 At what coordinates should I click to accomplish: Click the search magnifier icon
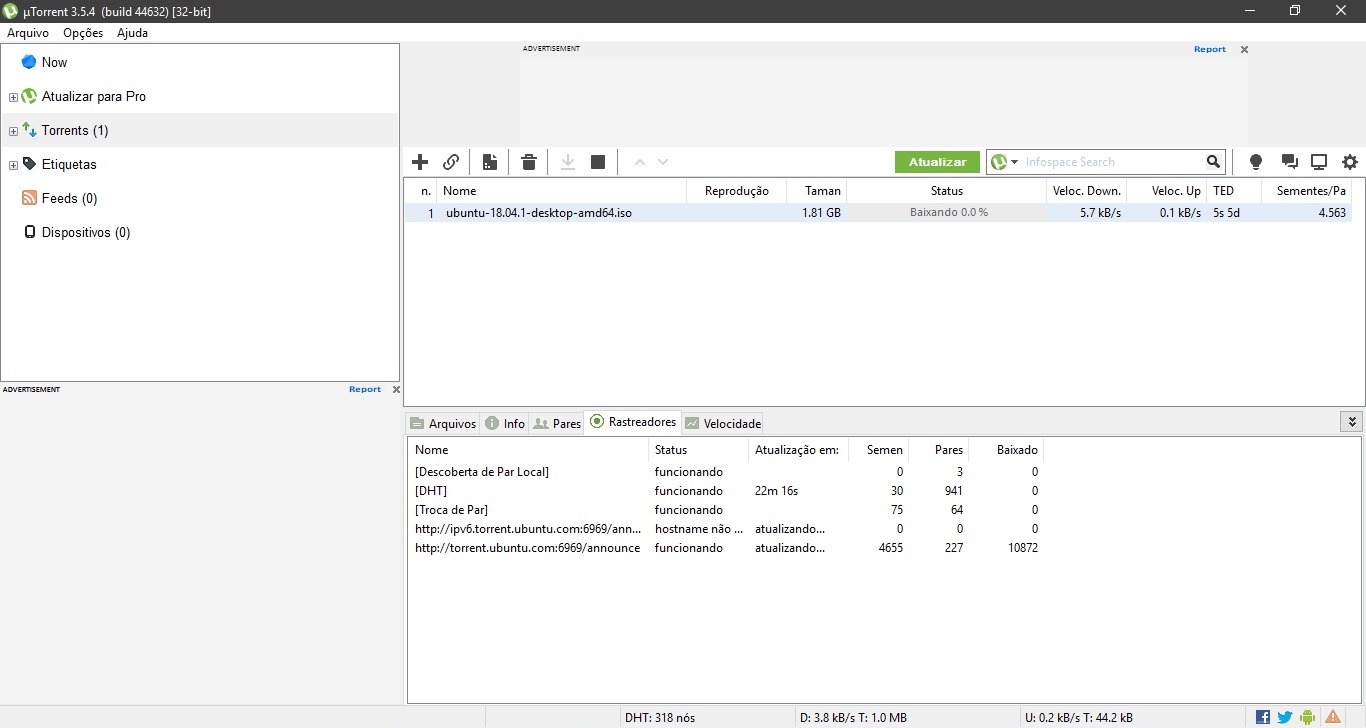pyautogui.click(x=1213, y=162)
